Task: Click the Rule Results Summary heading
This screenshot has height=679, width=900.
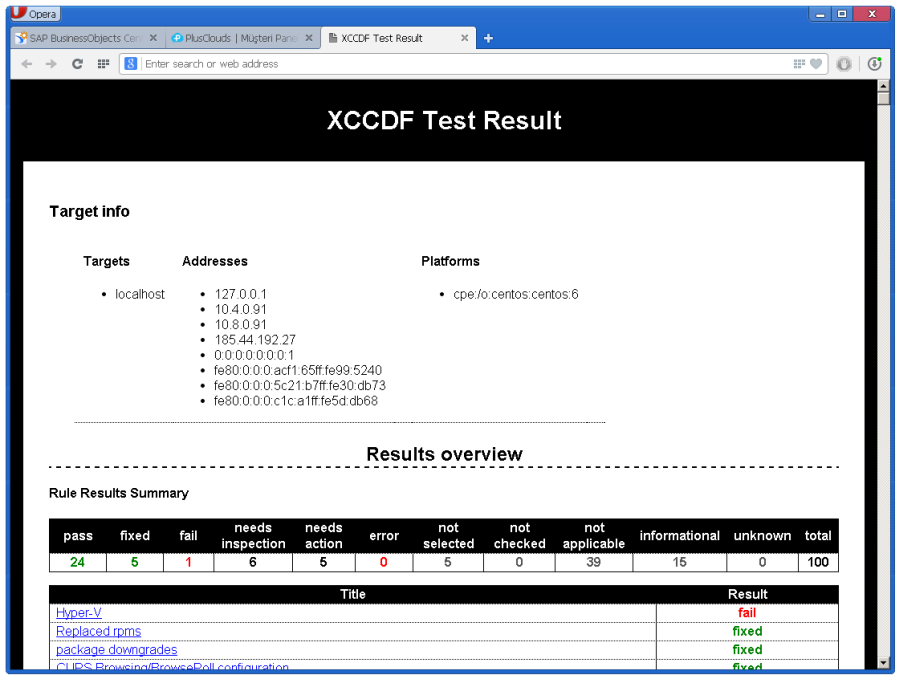Action: pyautogui.click(x=118, y=494)
